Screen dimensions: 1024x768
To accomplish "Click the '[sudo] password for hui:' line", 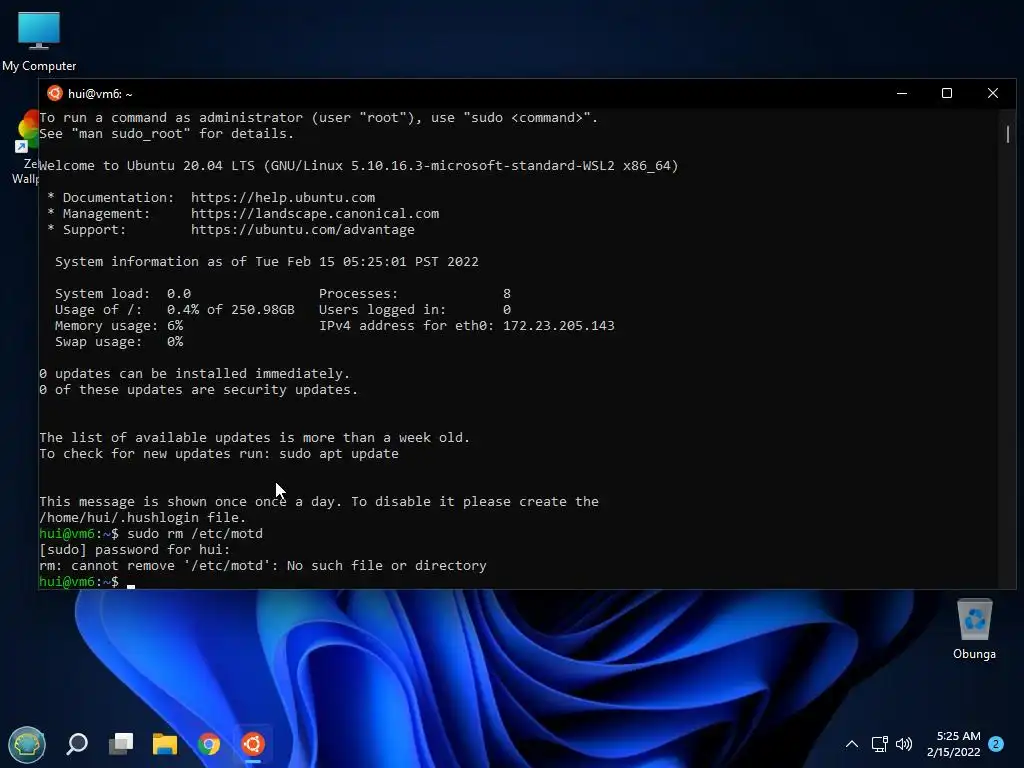I will click(135, 550).
